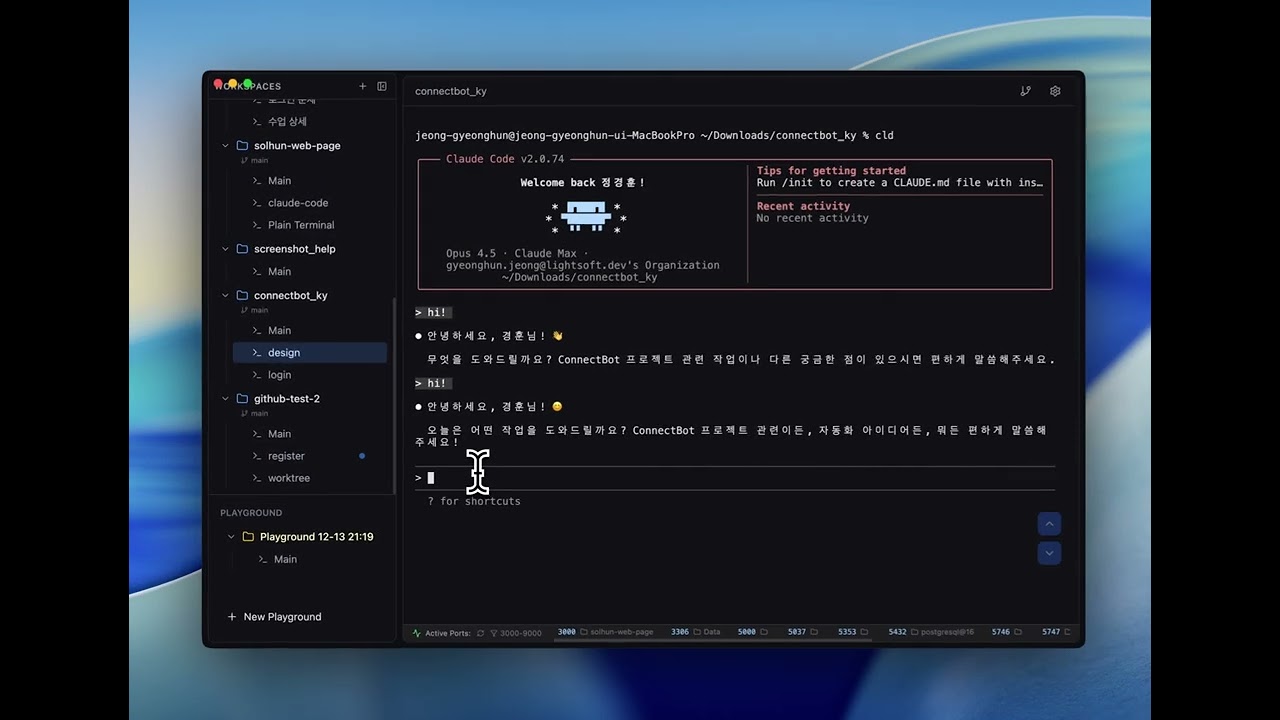Click the yellow Playground 12-13 folder icon
The image size is (1280, 720).
248,537
